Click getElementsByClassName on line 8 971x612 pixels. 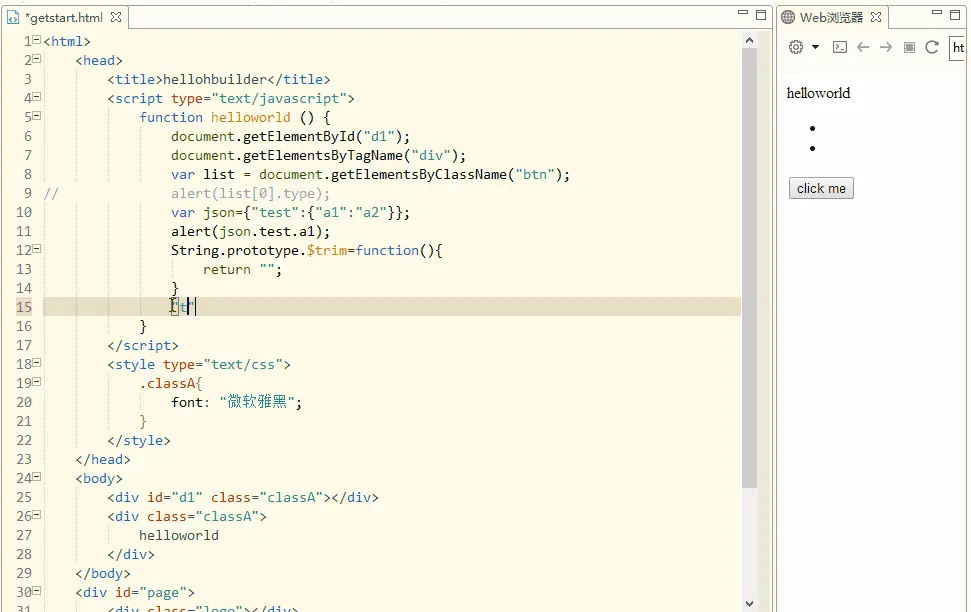point(419,175)
